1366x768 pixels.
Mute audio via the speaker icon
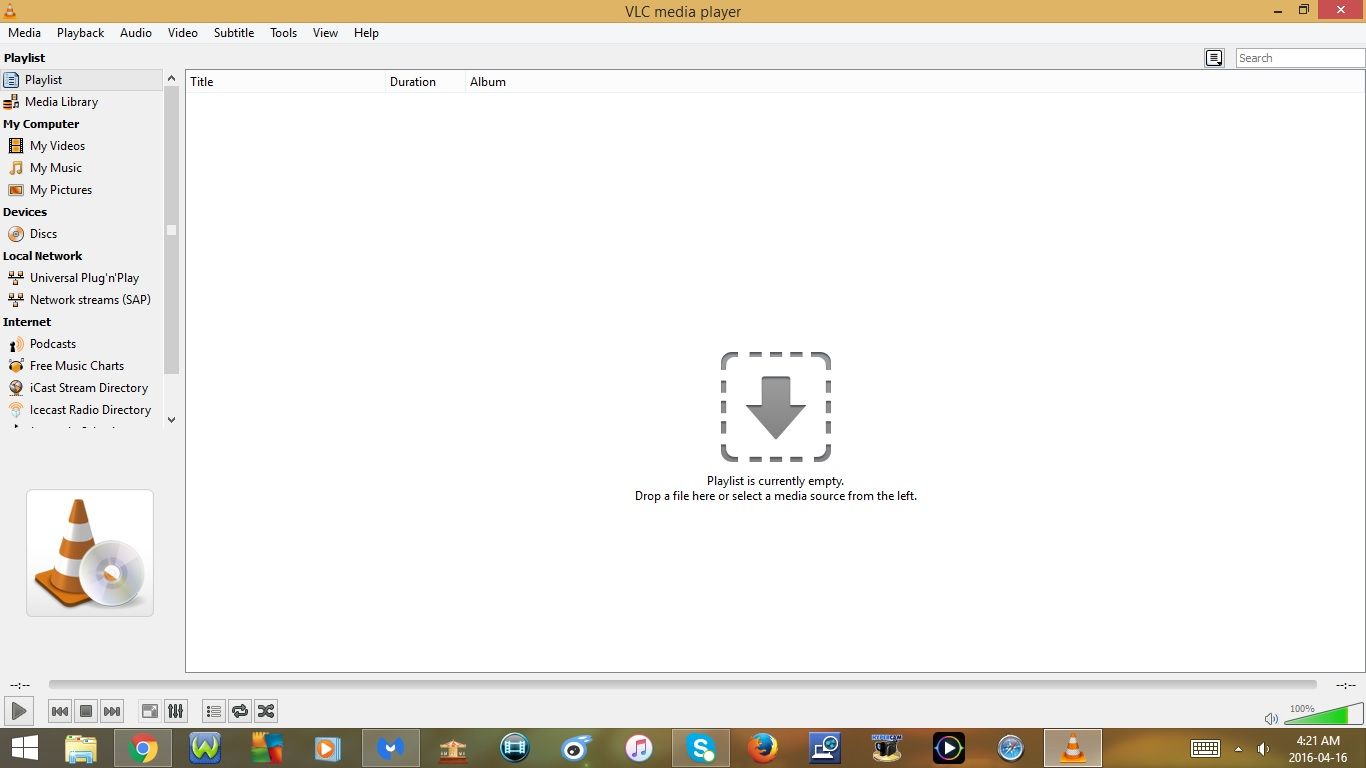point(1271,718)
